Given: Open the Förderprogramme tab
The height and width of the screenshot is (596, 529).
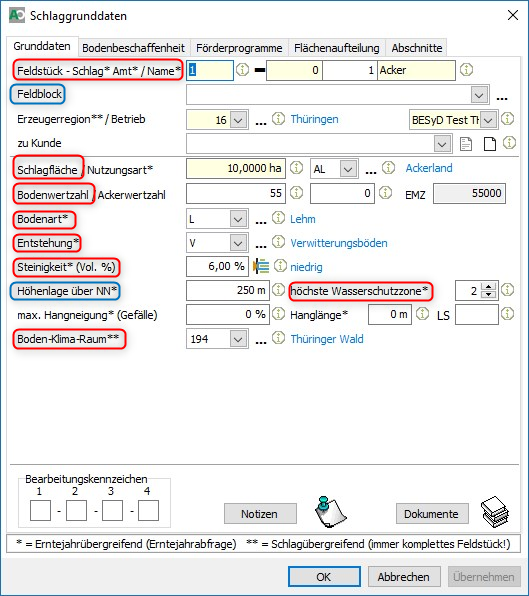Looking at the screenshot, I should point(239,48).
